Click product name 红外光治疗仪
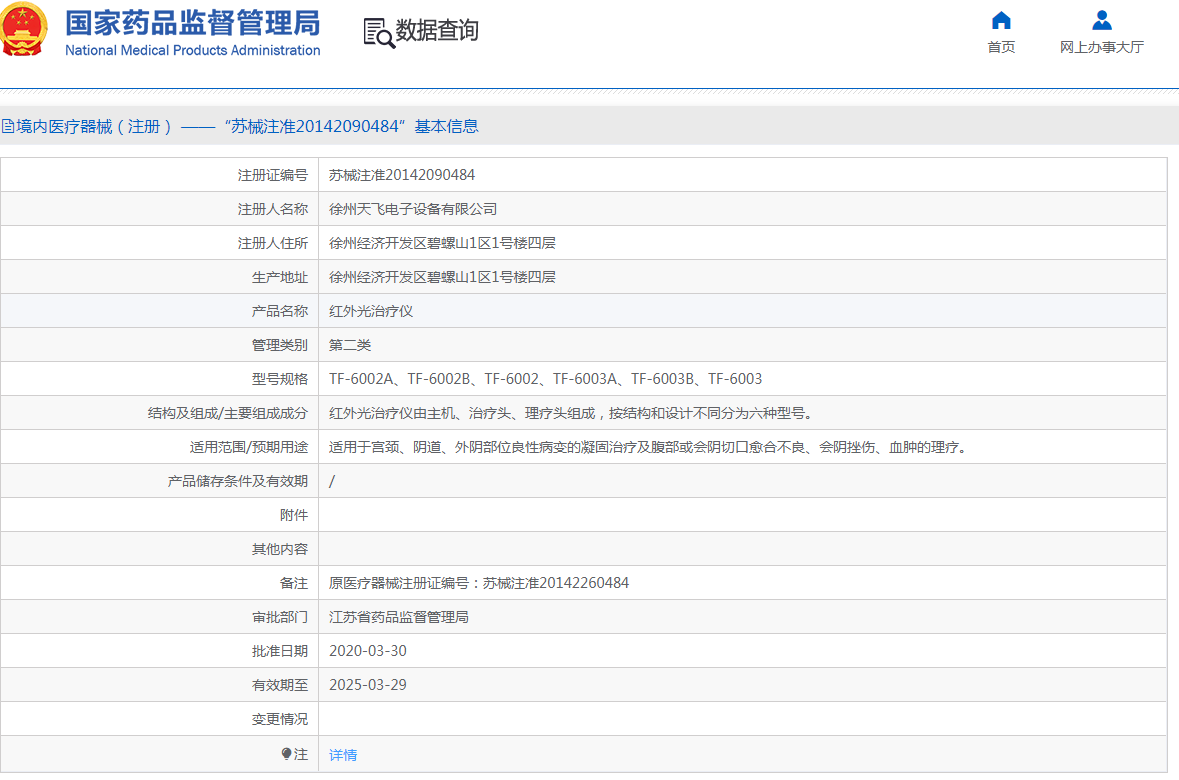 [371, 311]
